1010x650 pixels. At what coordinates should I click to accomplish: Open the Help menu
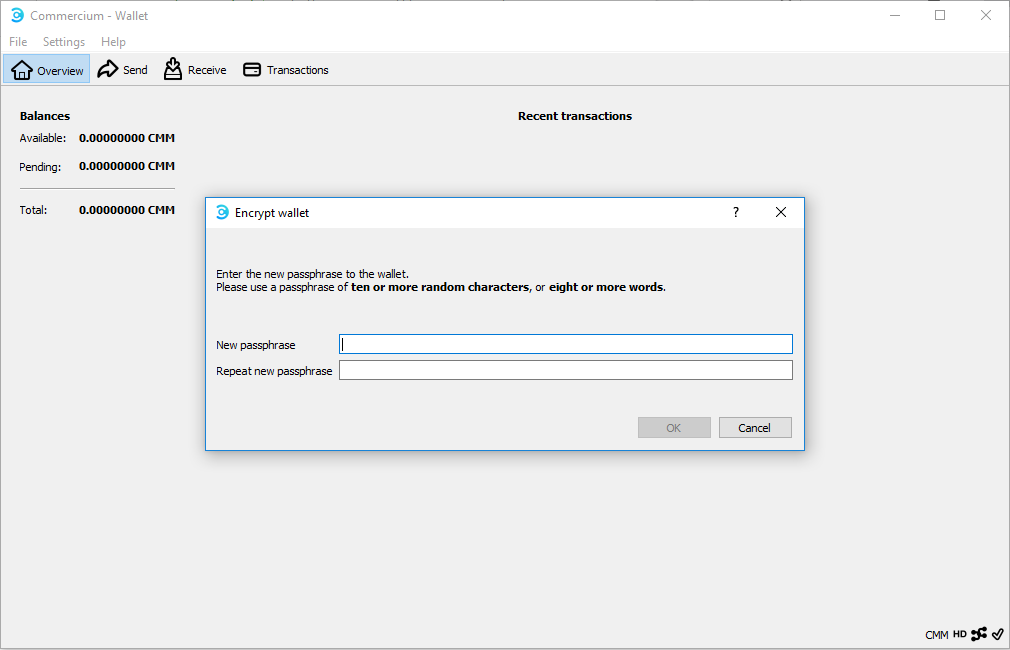pos(113,42)
